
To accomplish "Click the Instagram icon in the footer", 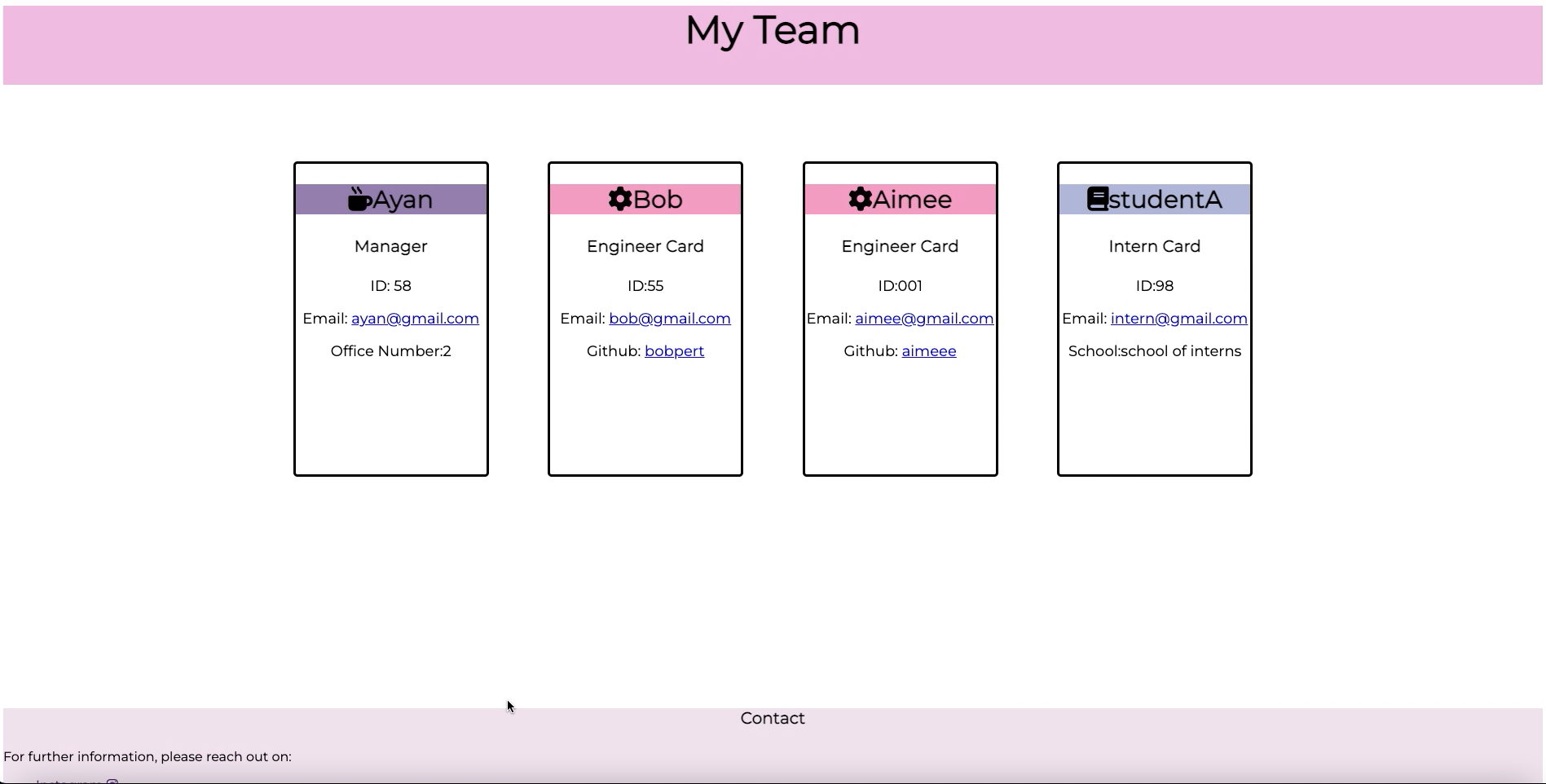I will (x=112, y=781).
